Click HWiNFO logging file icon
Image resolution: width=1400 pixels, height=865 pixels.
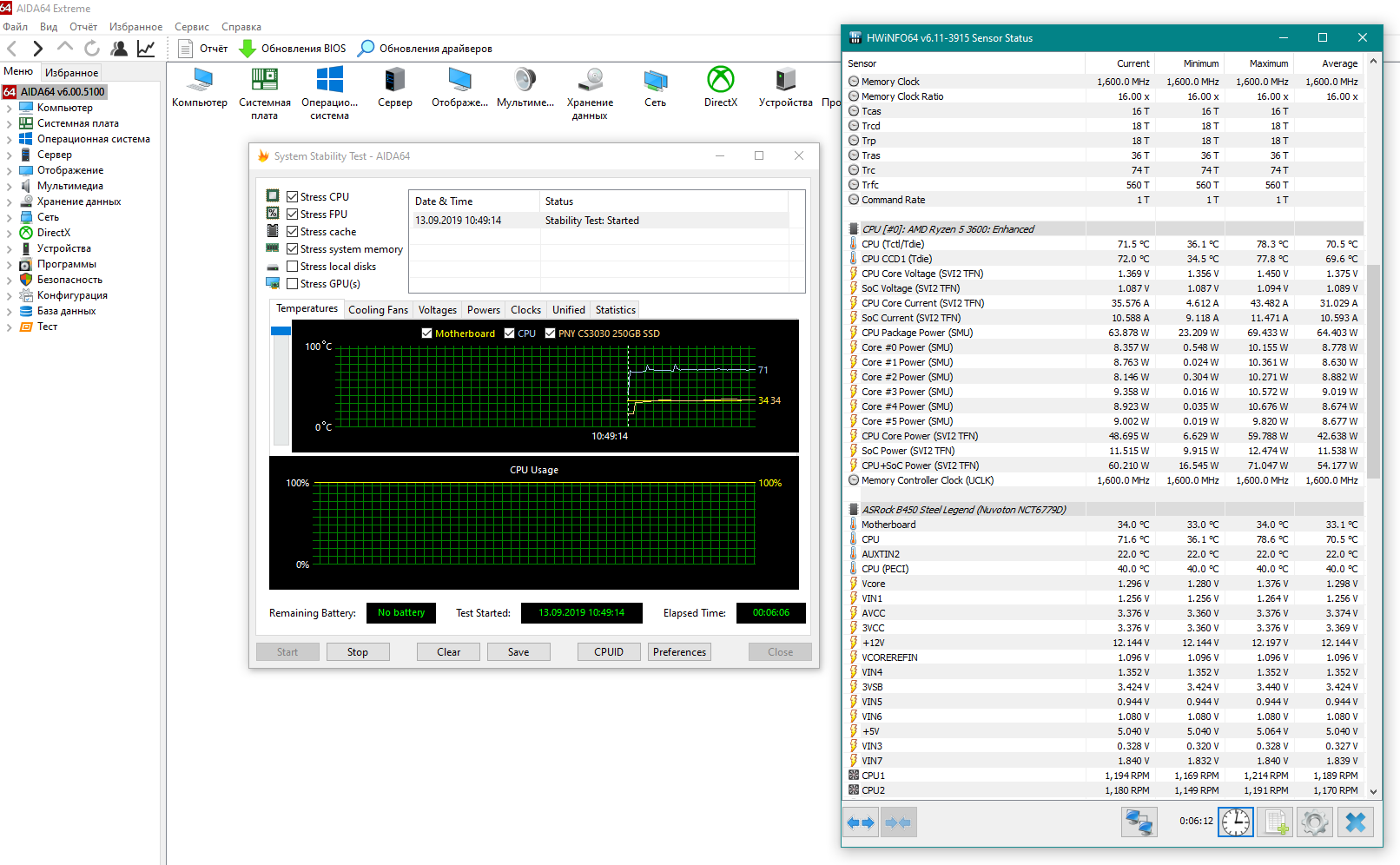[x=1276, y=822]
